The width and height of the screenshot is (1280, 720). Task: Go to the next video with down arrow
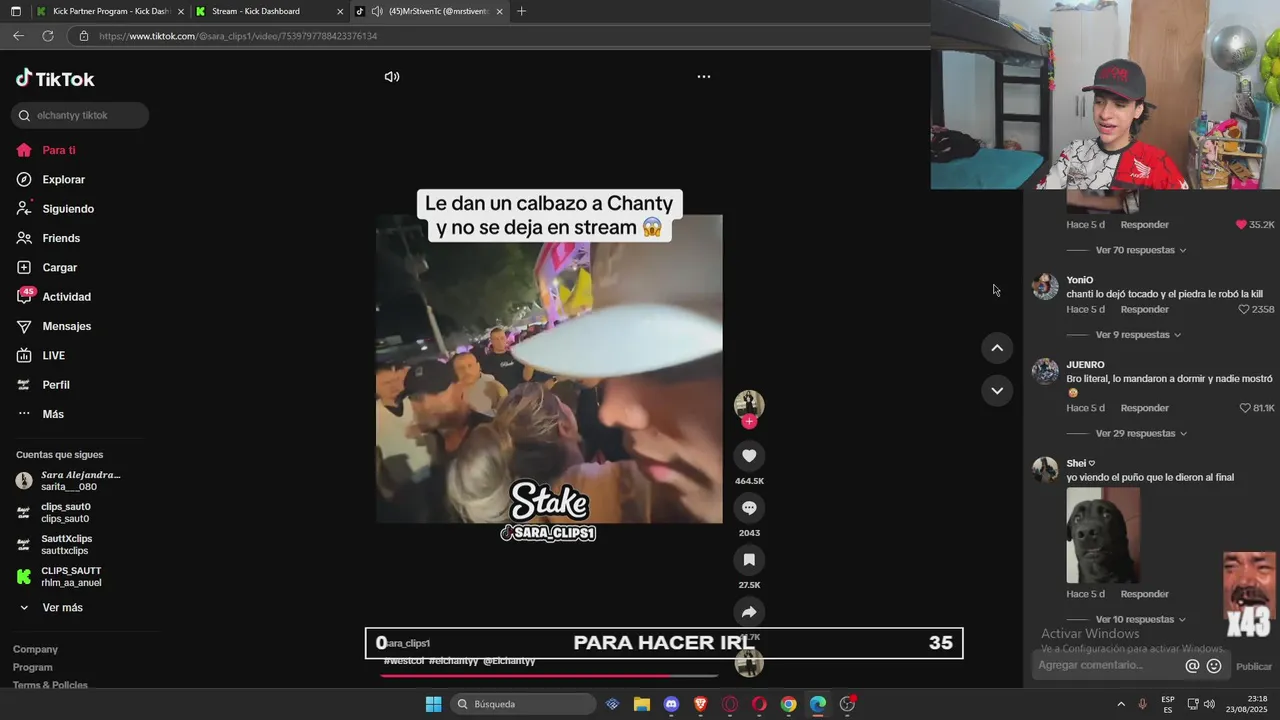click(997, 391)
